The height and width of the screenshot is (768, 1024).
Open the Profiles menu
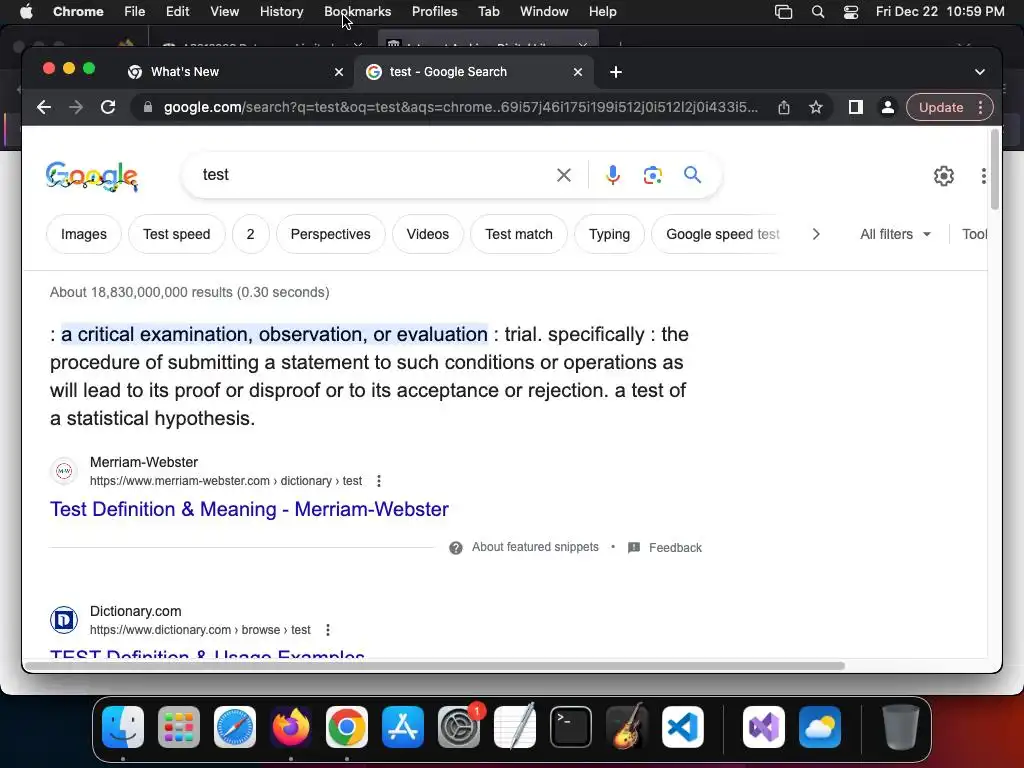coord(434,12)
